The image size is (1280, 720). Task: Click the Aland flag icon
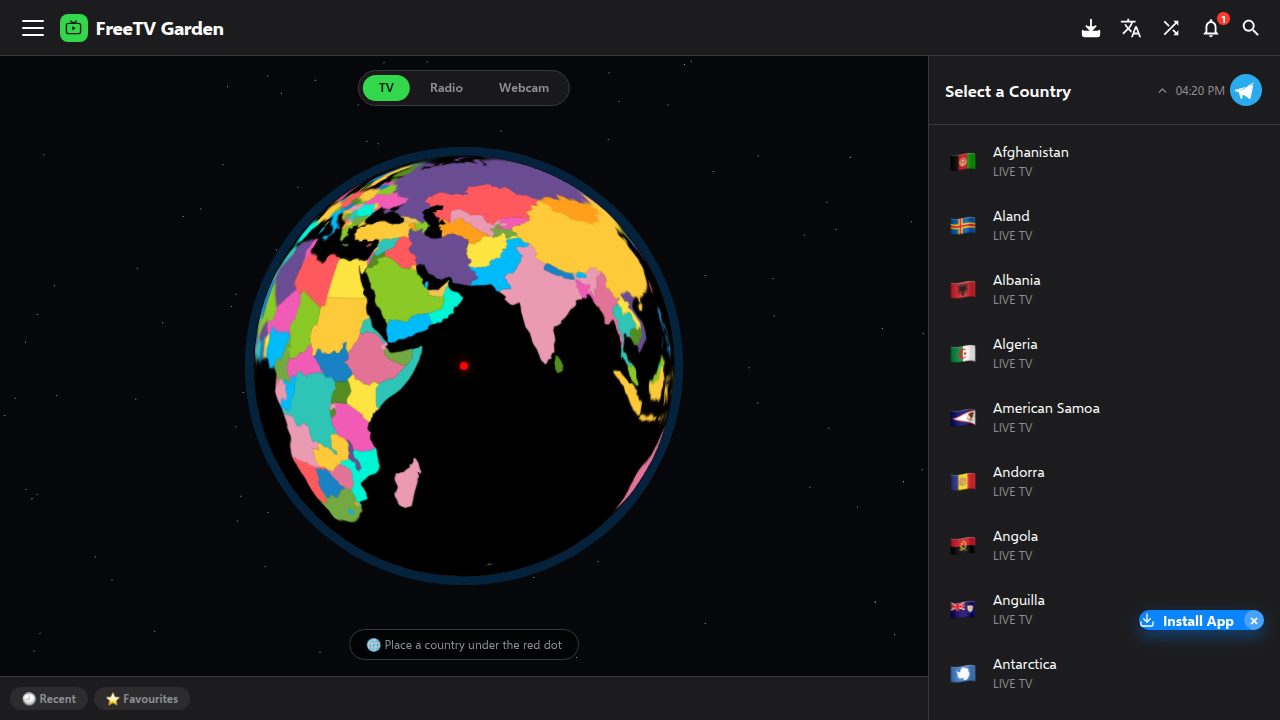pos(963,225)
